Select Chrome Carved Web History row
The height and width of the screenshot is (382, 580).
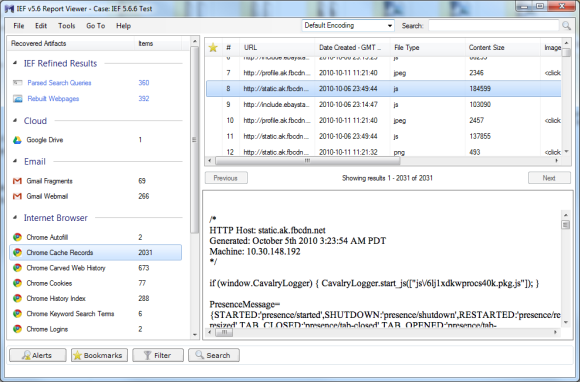(95, 268)
